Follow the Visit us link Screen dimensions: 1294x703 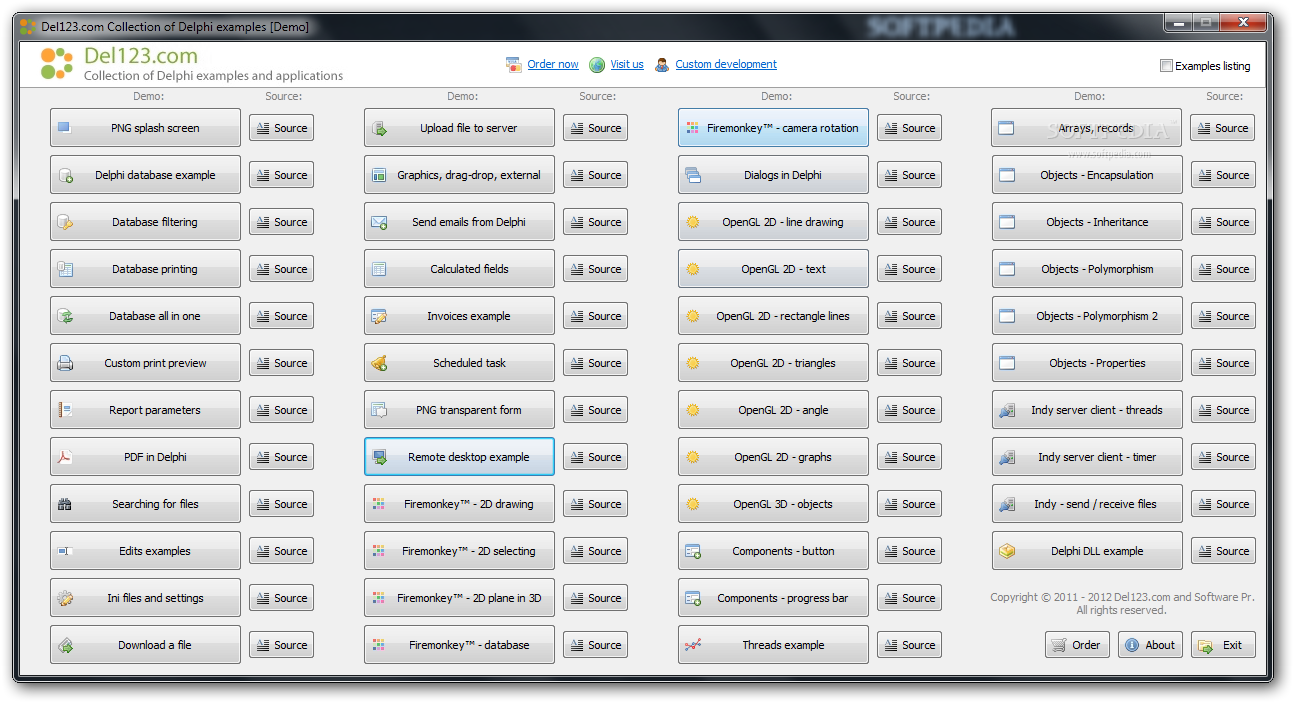pos(627,64)
